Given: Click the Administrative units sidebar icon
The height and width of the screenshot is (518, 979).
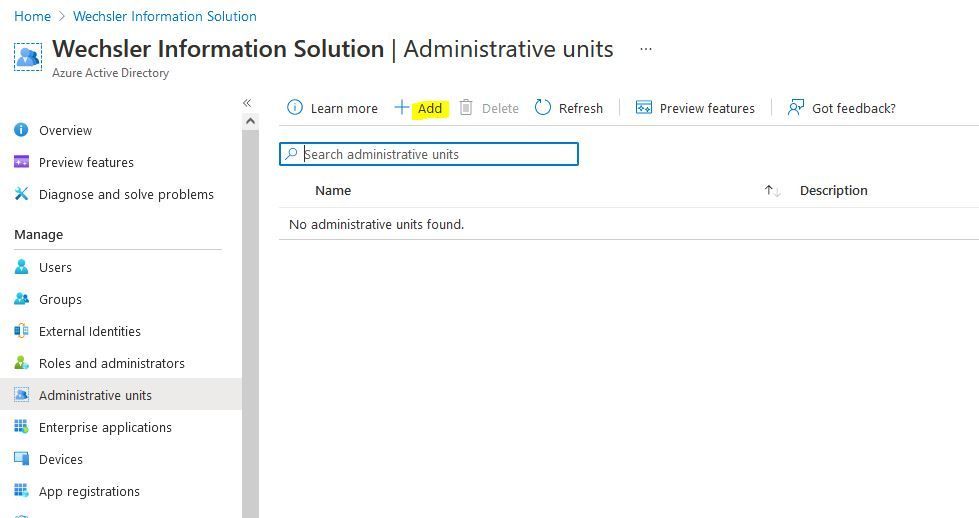Looking at the screenshot, I should pyautogui.click(x=21, y=394).
